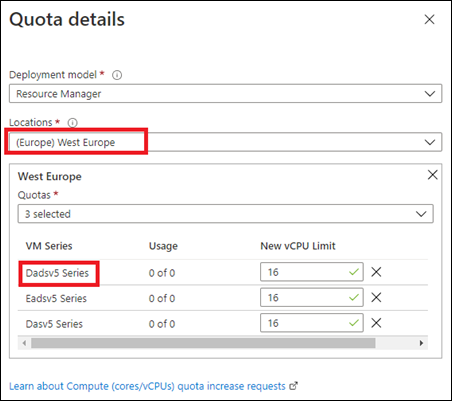Click the Deployment model info icon
The width and height of the screenshot is (453, 401).
[117, 75]
